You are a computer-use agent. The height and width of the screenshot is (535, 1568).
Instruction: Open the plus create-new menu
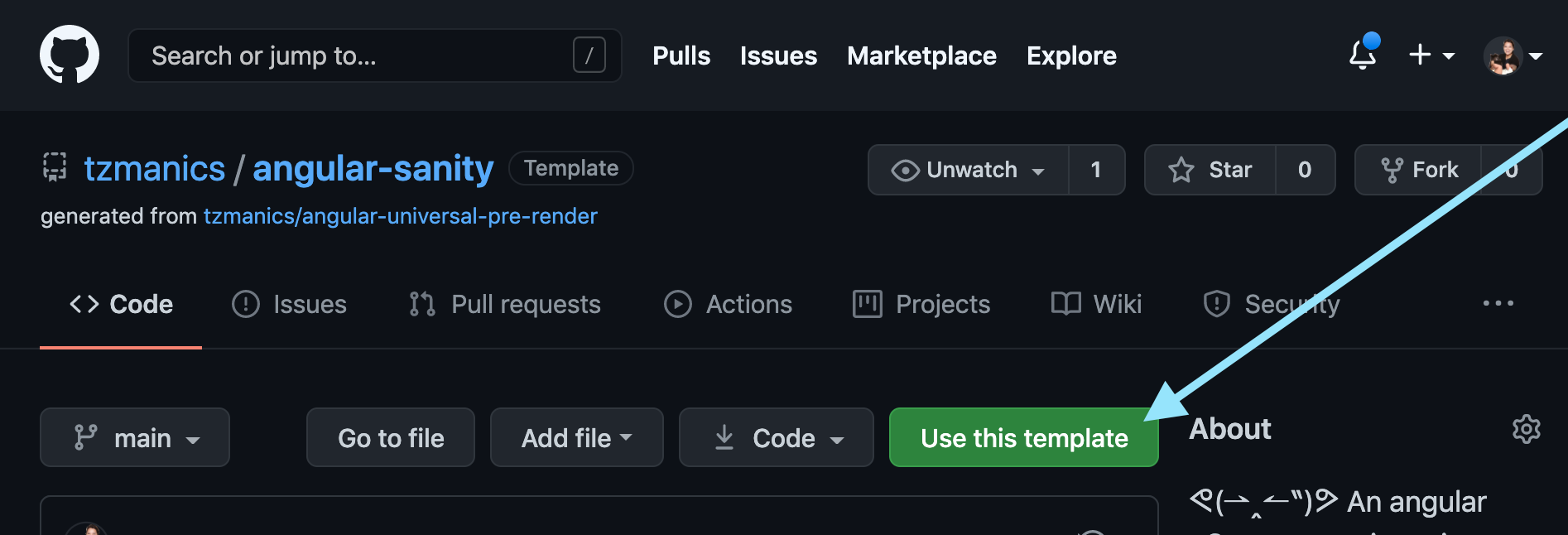tap(1431, 55)
